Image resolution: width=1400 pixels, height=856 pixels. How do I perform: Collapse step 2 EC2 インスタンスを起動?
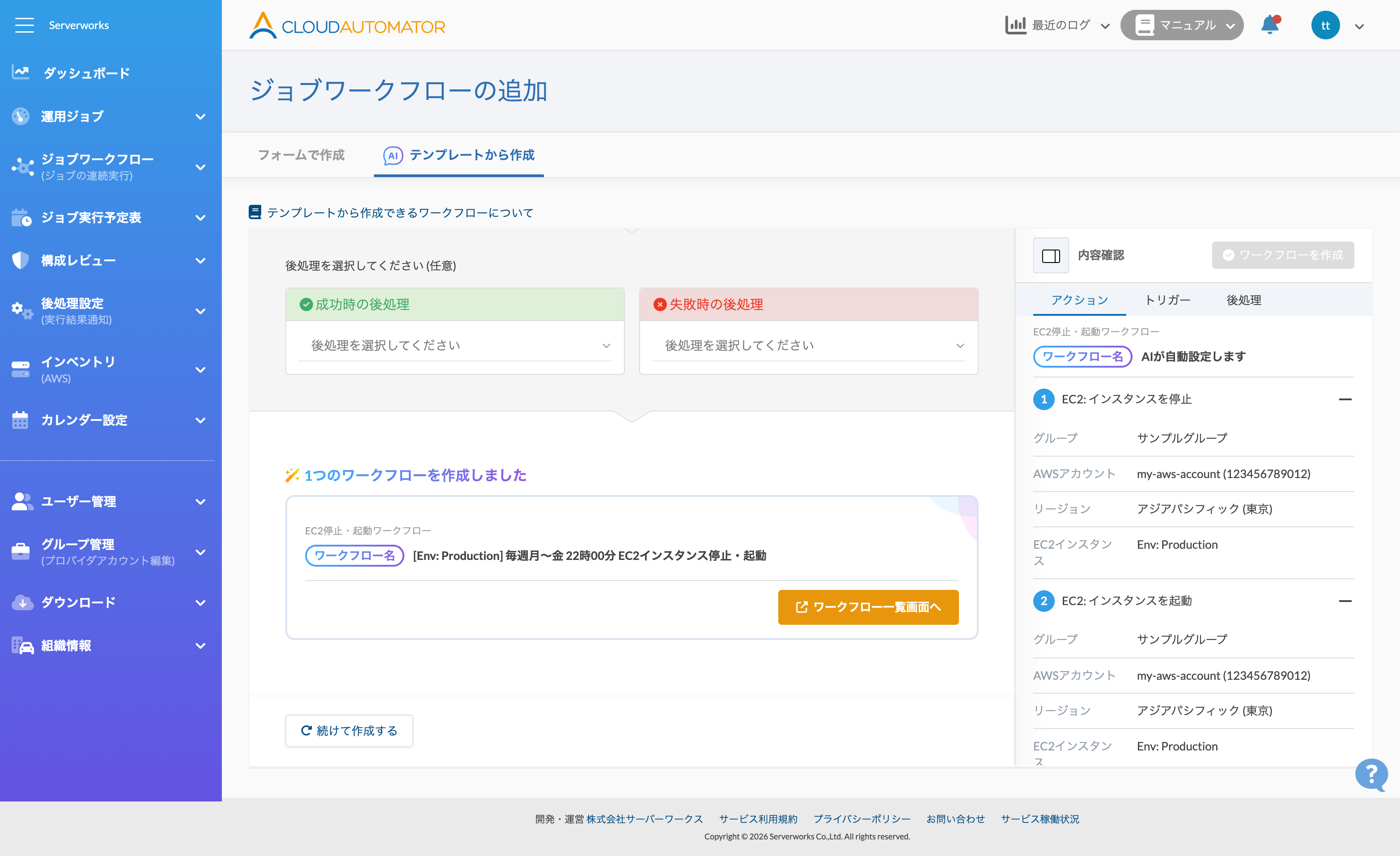click(1345, 601)
